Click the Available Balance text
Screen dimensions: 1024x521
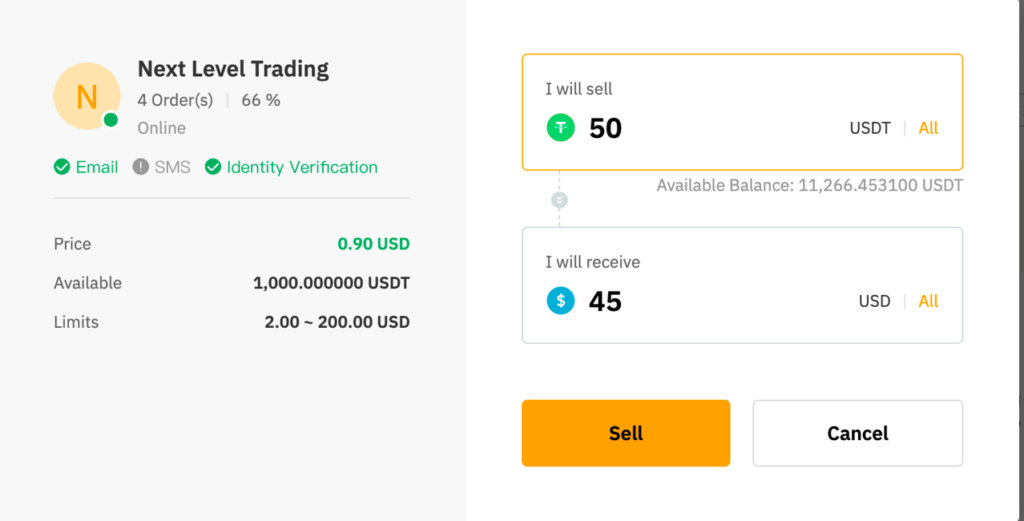pyautogui.click(x=809, y=186)
